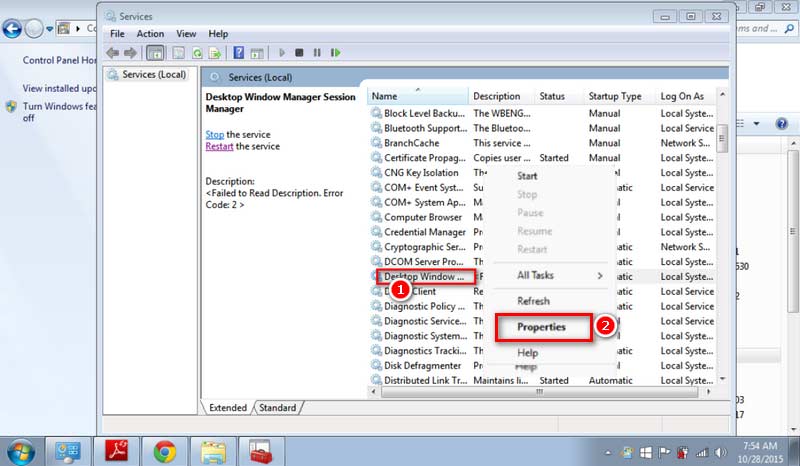Select the BranchCache service row

click(542, 143)
